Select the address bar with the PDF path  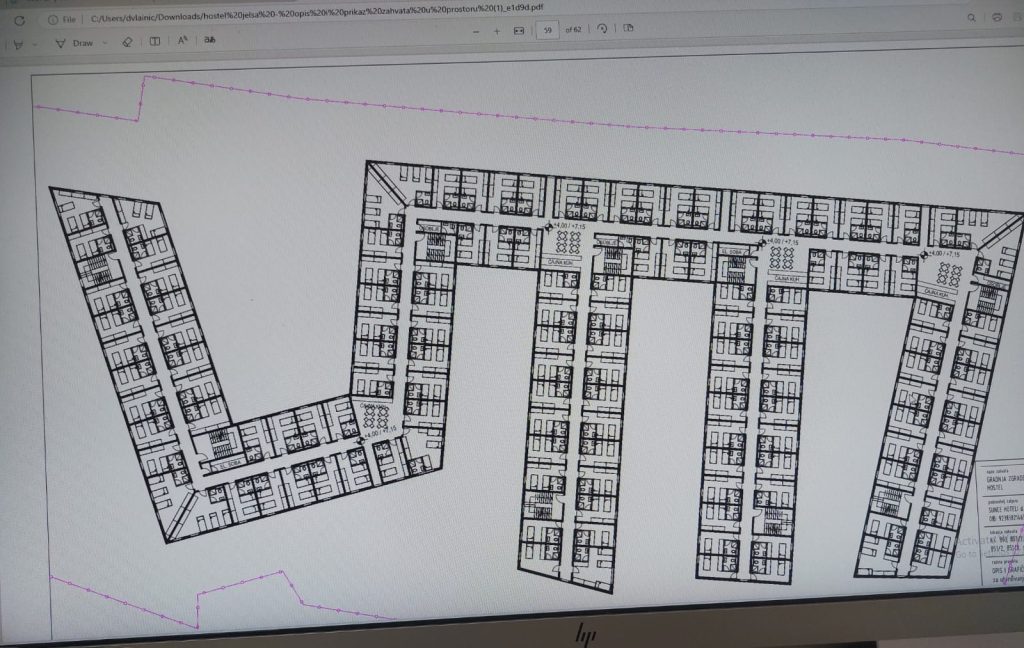coord(300,19)
